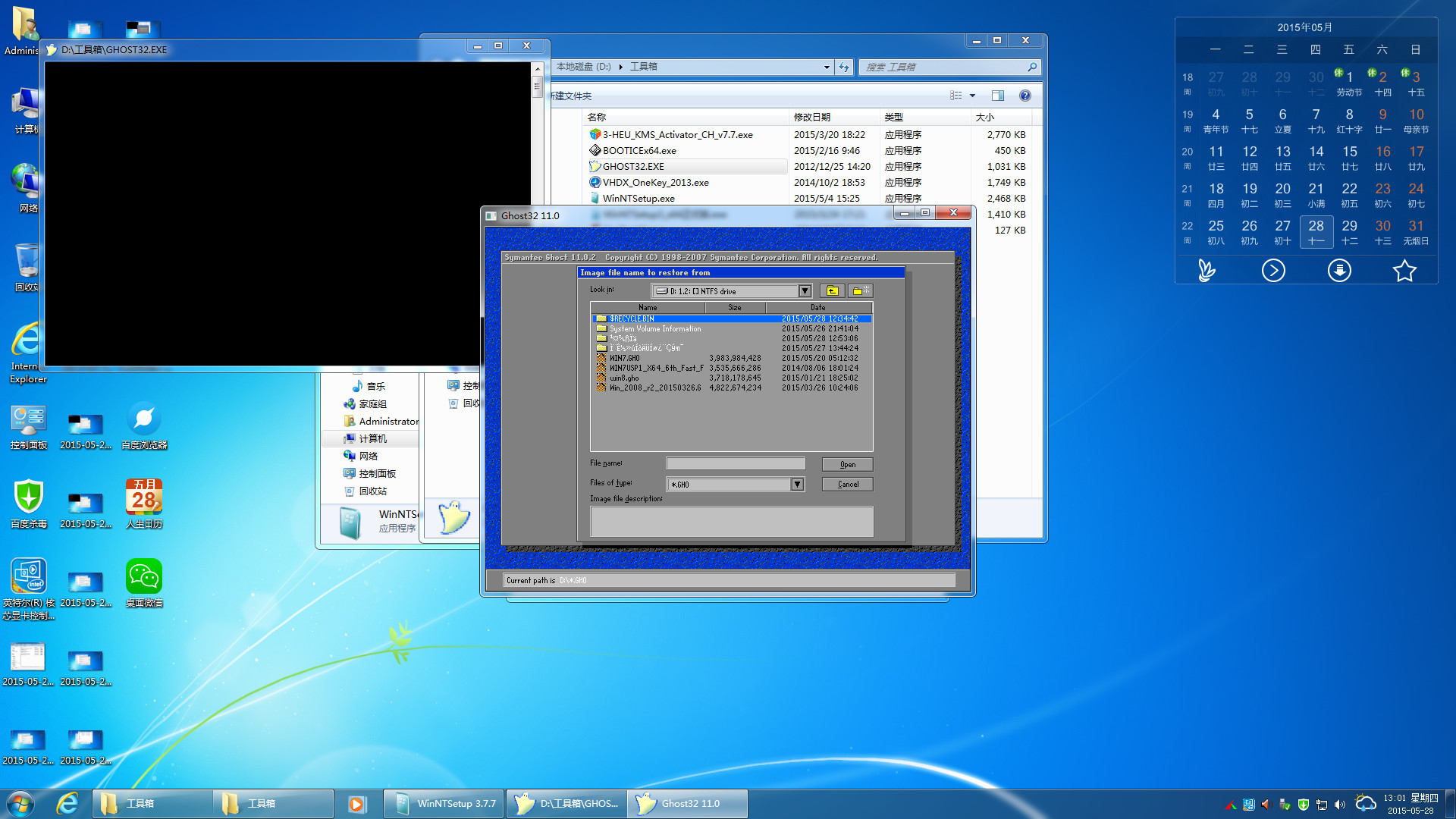Click the up-one-level folder icon in Ghost dialog
This screenshot has width=1456, height=819.
coord(832,291)
